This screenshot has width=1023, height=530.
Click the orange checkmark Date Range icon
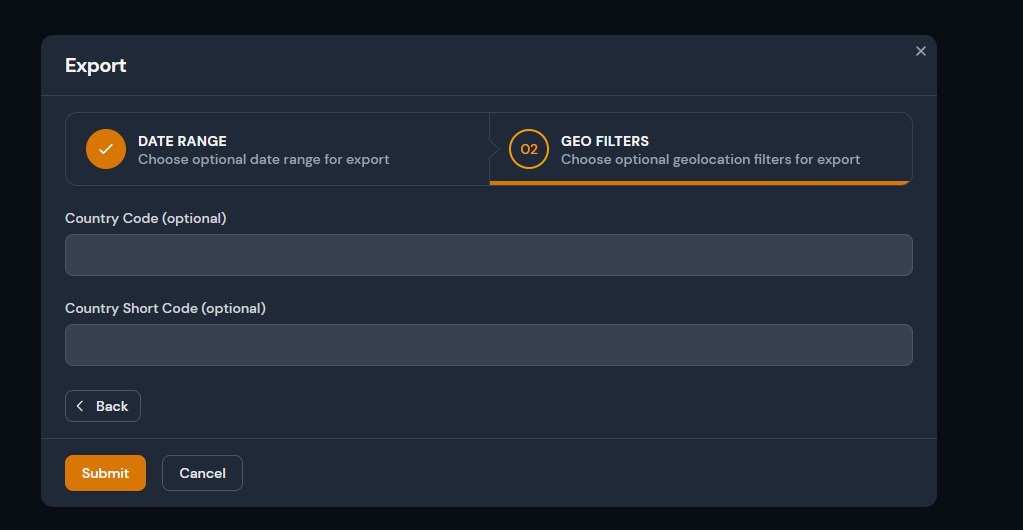(x=106, y=149)
